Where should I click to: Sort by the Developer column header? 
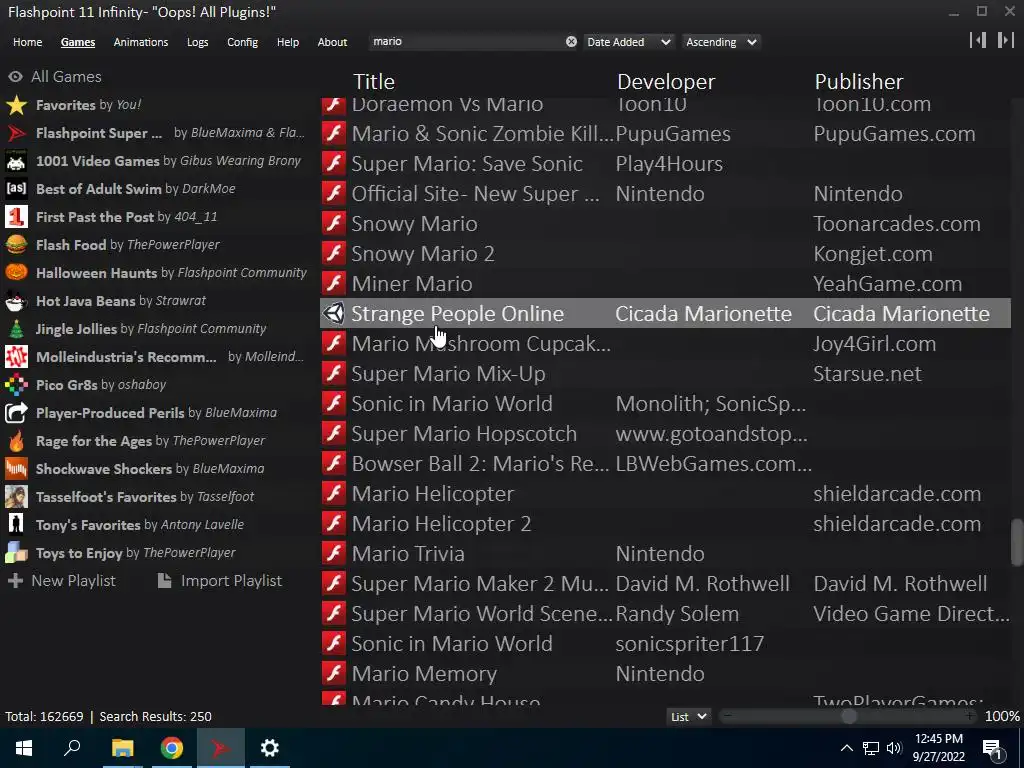tap(666, 82)
